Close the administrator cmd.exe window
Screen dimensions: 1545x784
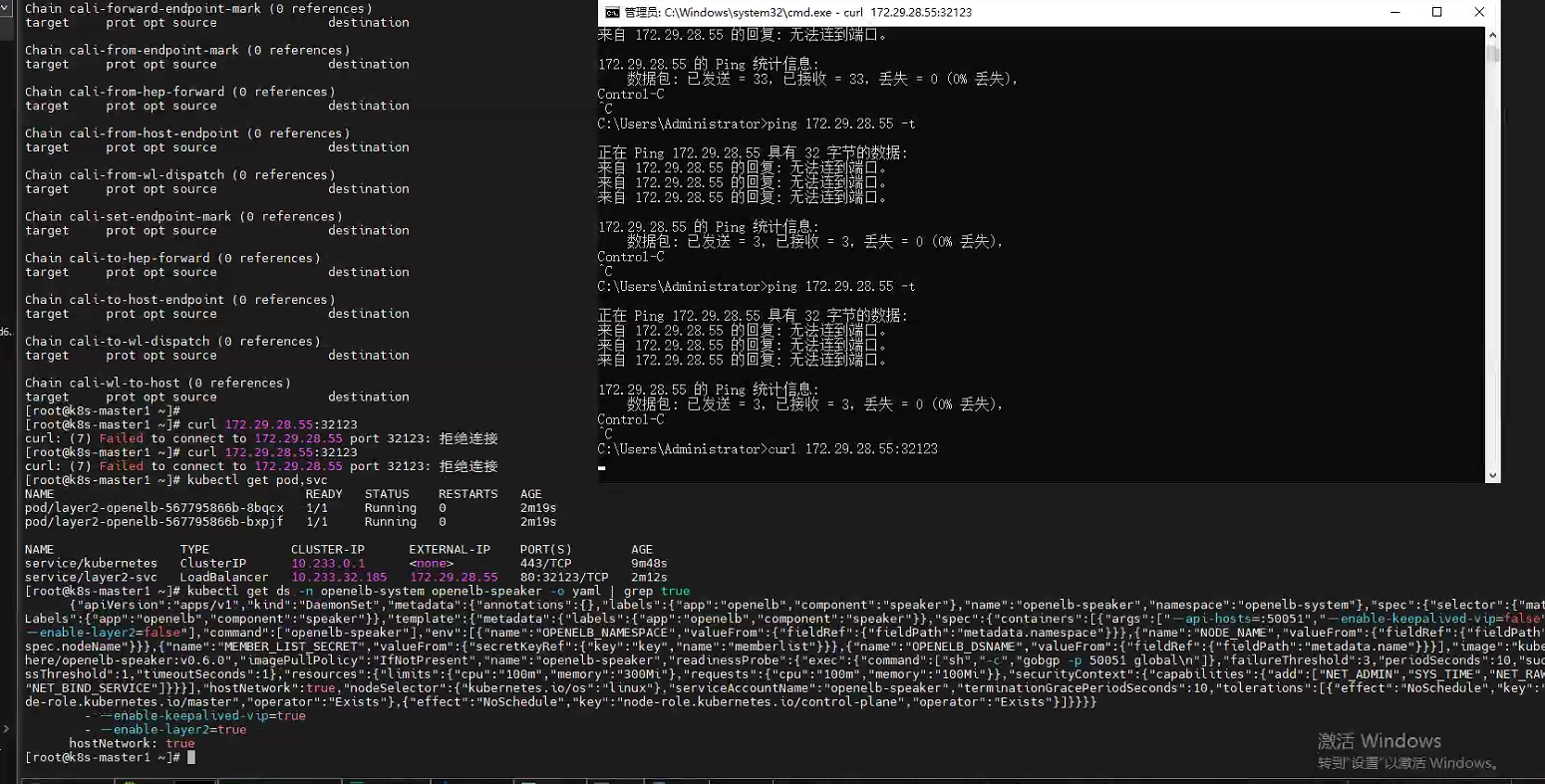pos(1479,12)
